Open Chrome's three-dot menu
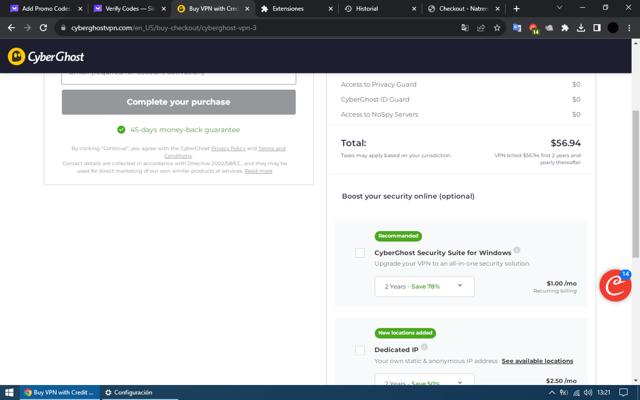Screen dimensions: 640x400 click(x=629, y=28)
